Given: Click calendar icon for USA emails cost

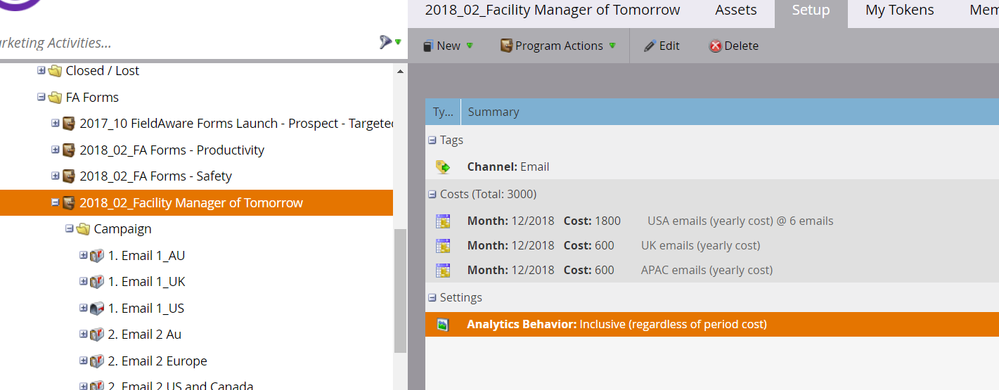Looking at the screenshot, I should (443, 221).
